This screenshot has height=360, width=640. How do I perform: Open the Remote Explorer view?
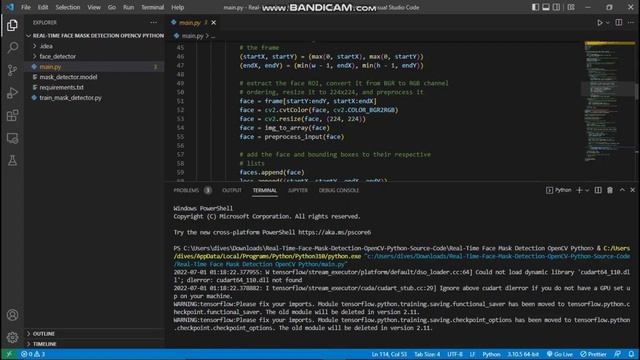pyautogui.click(x=12, y=138)
